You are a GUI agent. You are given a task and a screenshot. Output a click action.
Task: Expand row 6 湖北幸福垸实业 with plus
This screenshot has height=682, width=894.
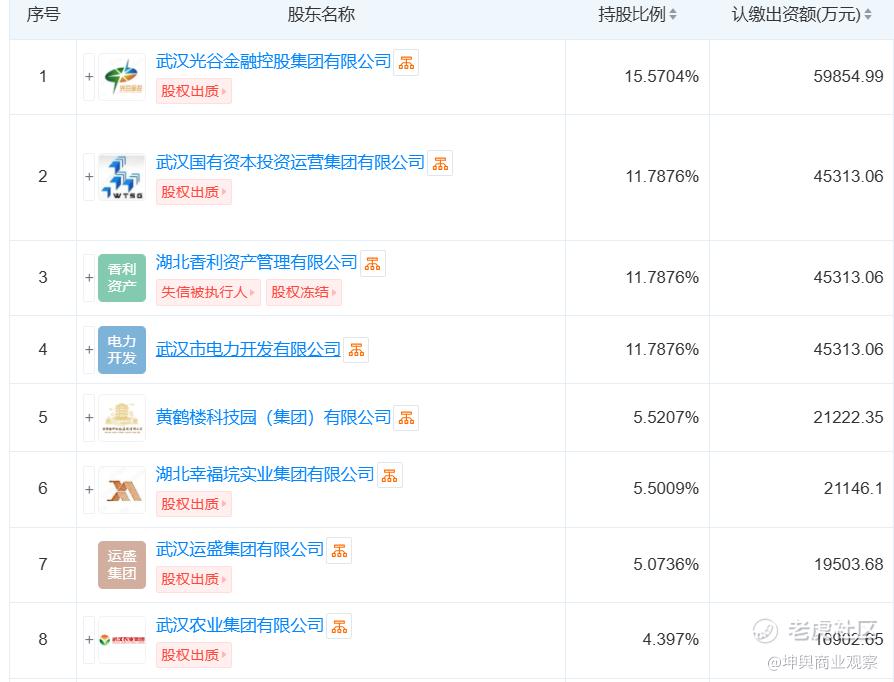tap(89, 489)
